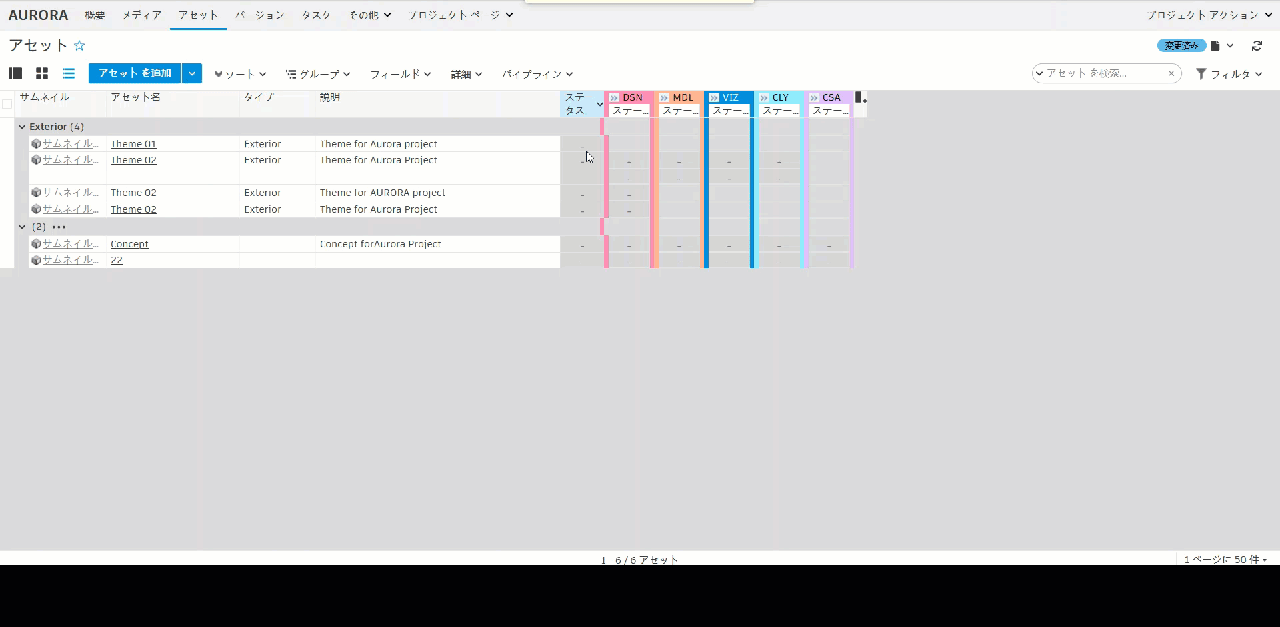
Task: Add this Assets page to favorites with the star
Action: 80,46
